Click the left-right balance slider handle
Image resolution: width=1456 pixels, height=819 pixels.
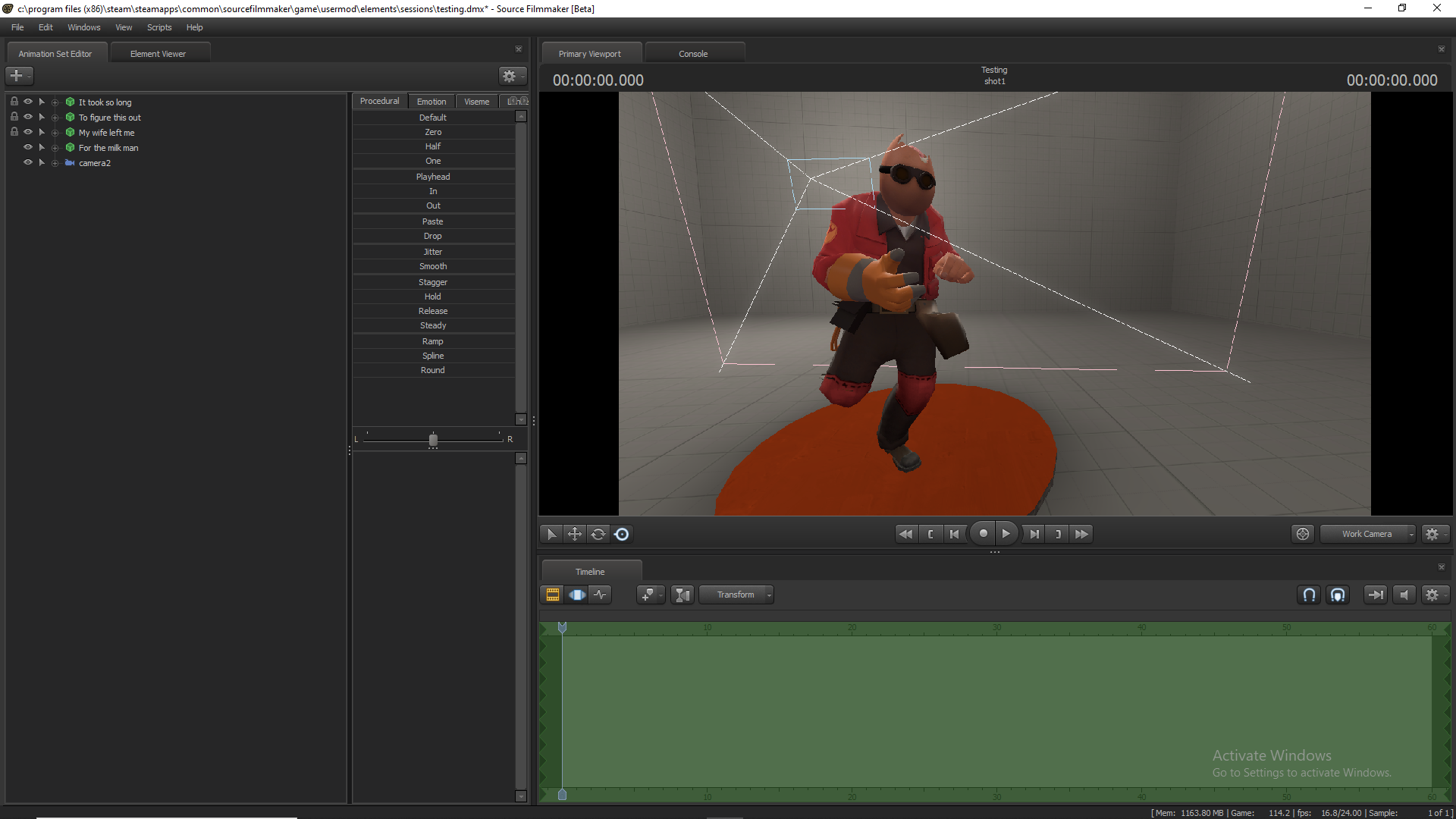(x=433, y=440)
